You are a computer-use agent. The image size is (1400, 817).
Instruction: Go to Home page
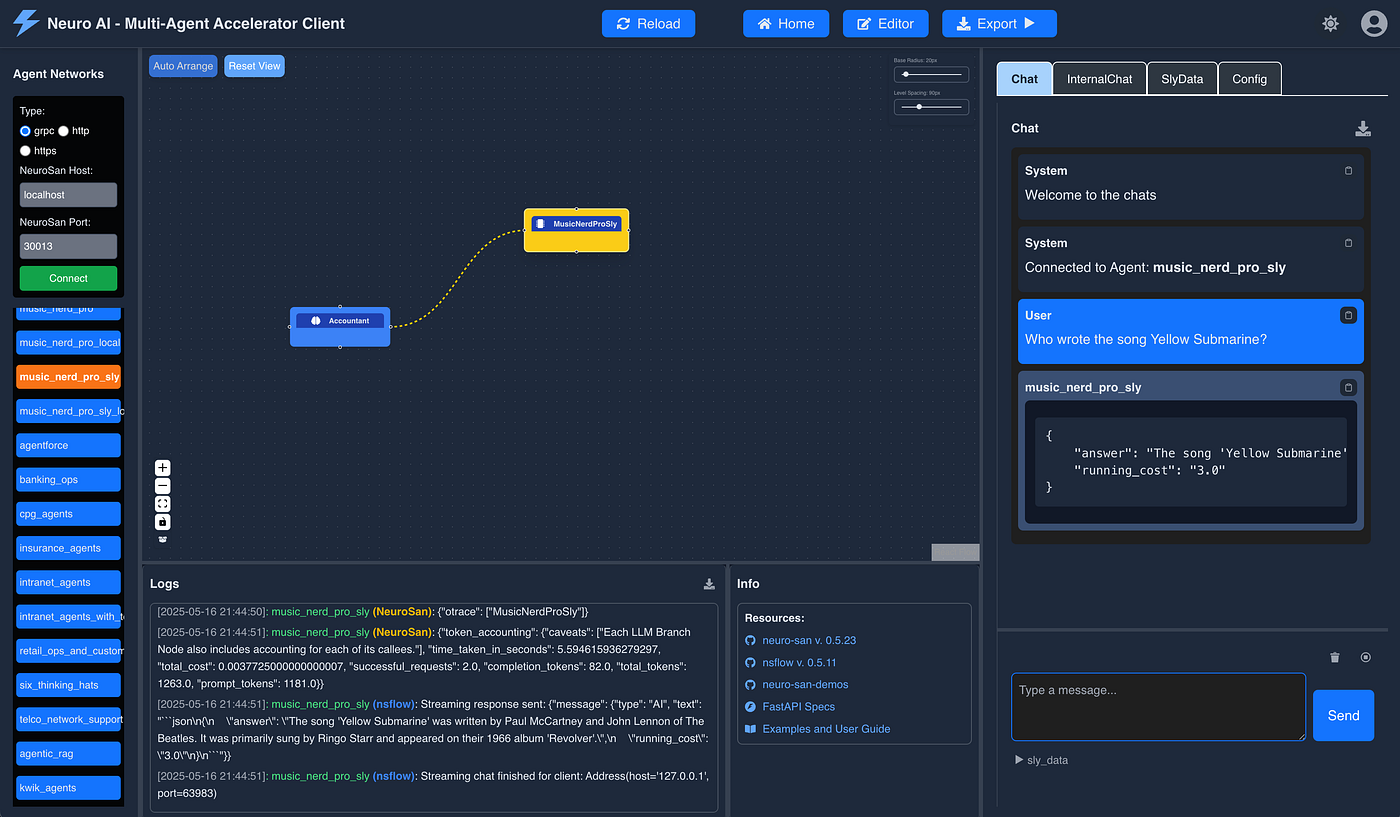(x=786, y=24)
